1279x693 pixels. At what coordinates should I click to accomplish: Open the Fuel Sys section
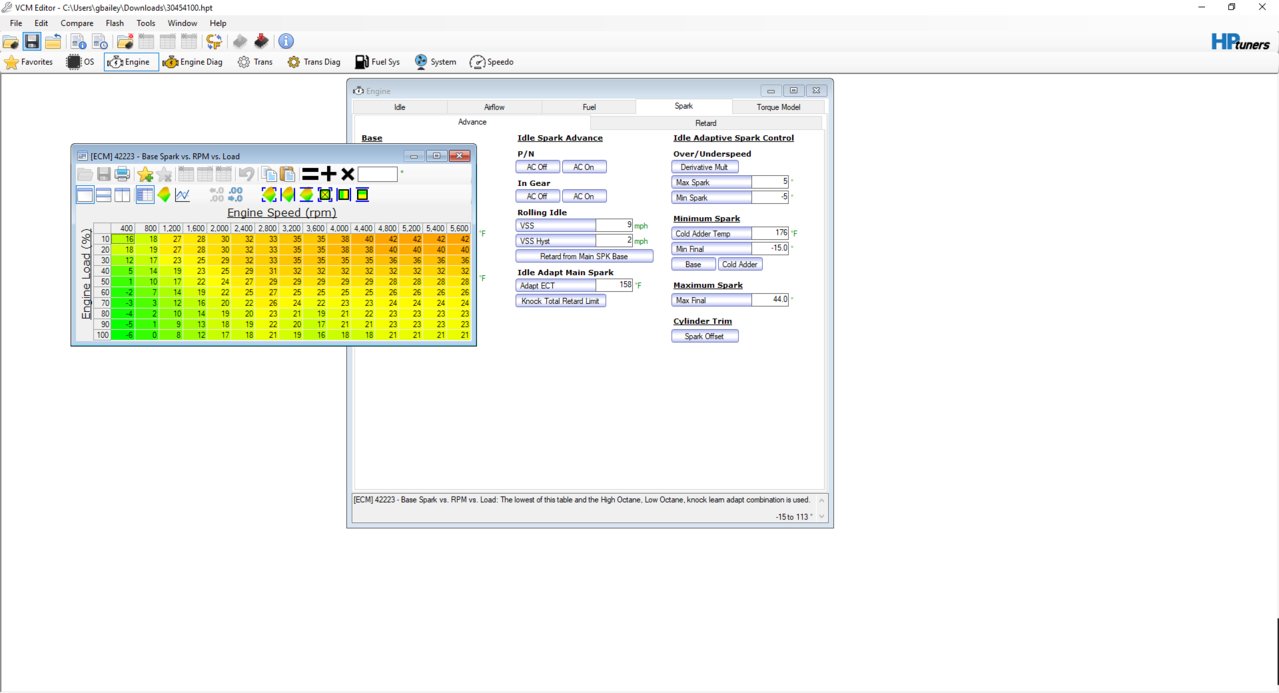[x=378, y=62]
